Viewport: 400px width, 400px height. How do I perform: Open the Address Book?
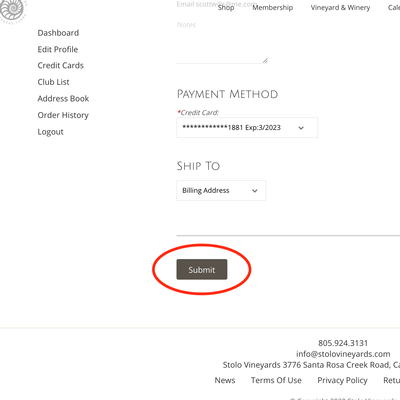coord(63,99)
